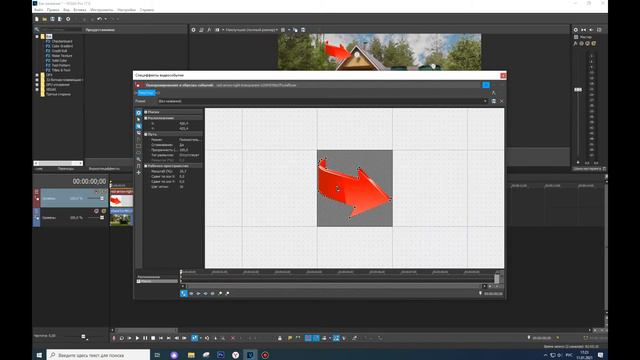The image size is (640, 360).
Task: Select the Noise Texture generator
Action: [62, 56]
